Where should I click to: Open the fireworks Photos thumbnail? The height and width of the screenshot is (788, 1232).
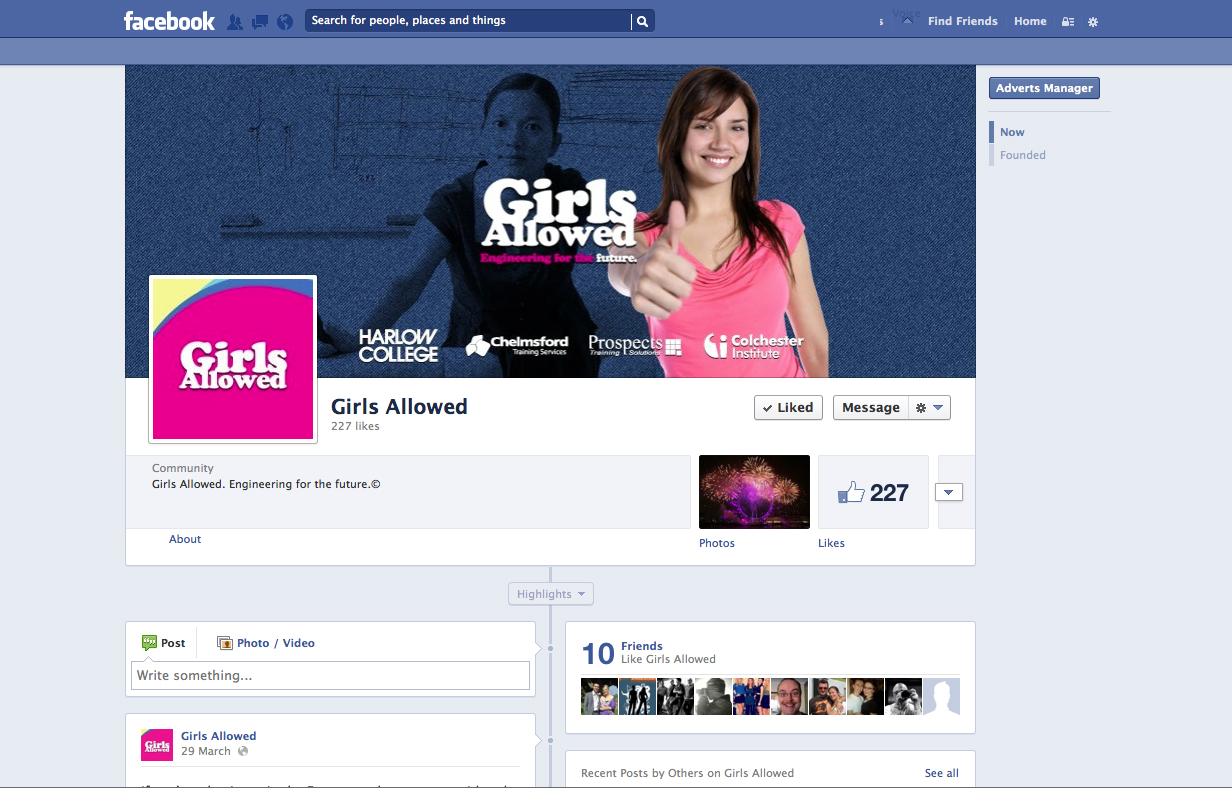pyautogui.click(x=754, y=492)
